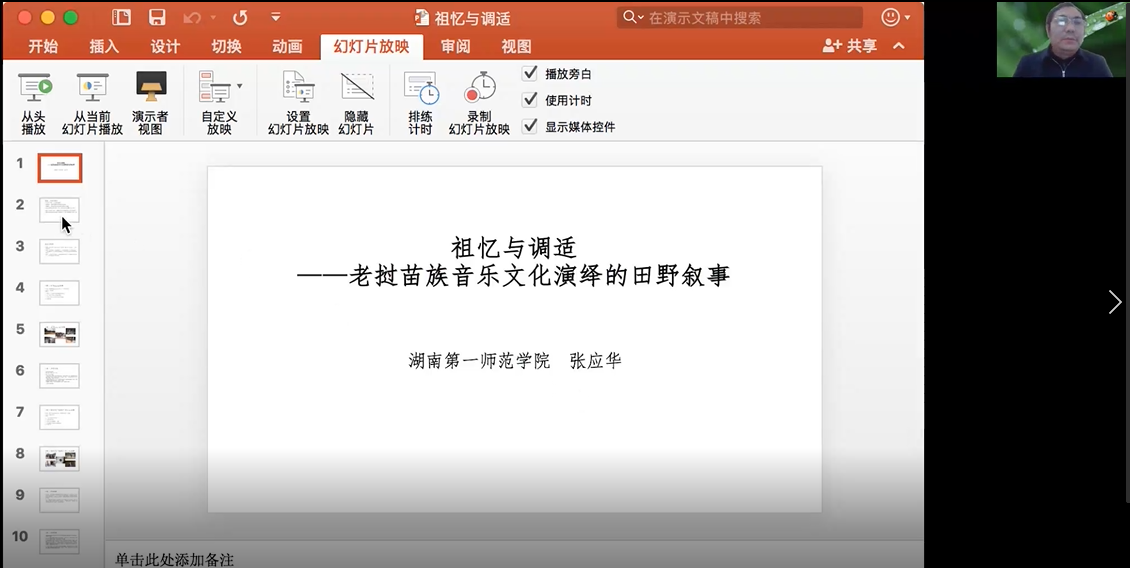Open the quick access toolbar customize dropdown

[275, 17]
